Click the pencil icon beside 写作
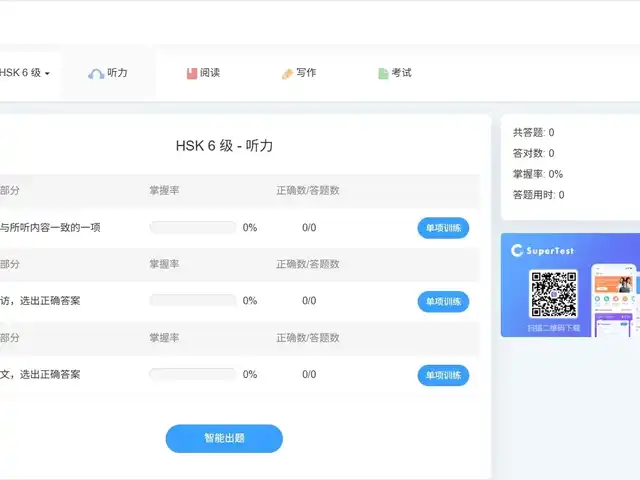 (x=287, y=74)
